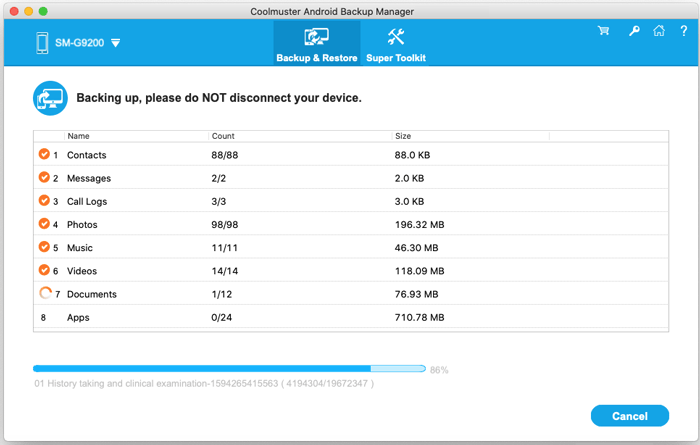Click the Backup & Restore monitor icon

point(317,37)
